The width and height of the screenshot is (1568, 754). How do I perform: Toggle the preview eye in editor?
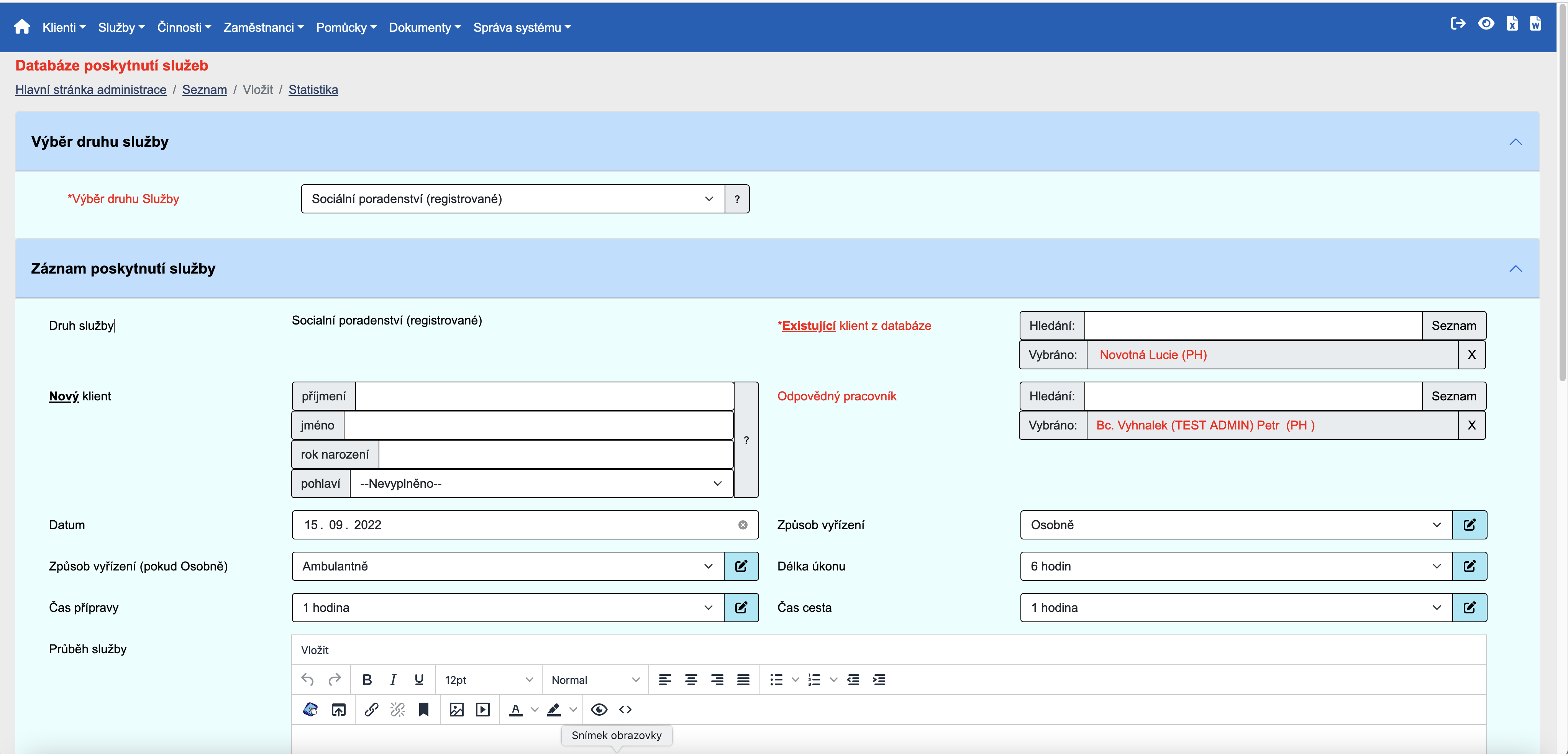pos(599,710)
